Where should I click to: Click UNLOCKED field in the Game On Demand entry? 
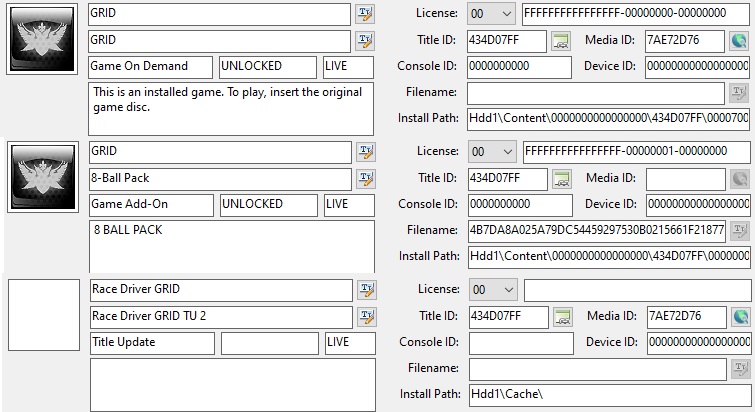268,67
